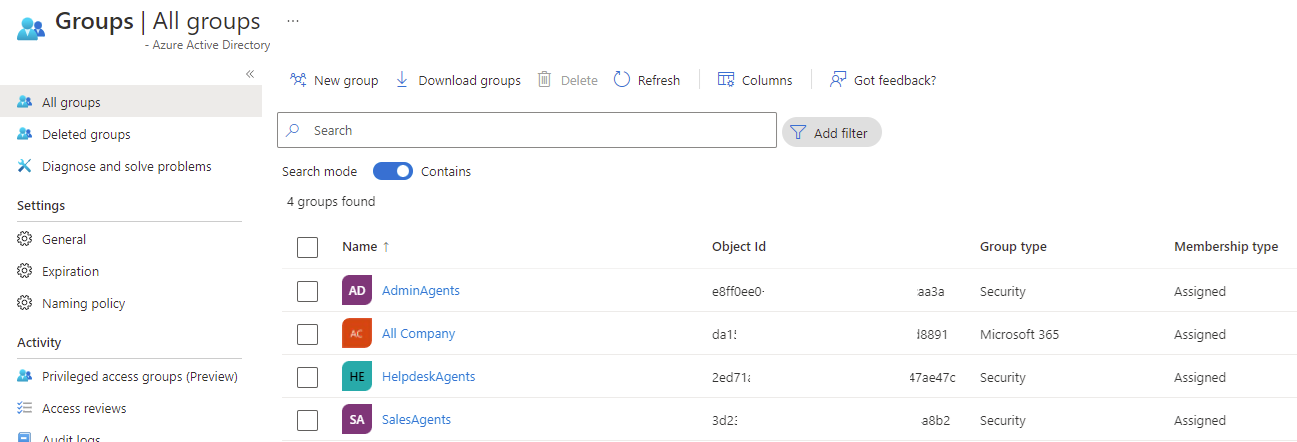Click the Object Id column header

point(739,247)
